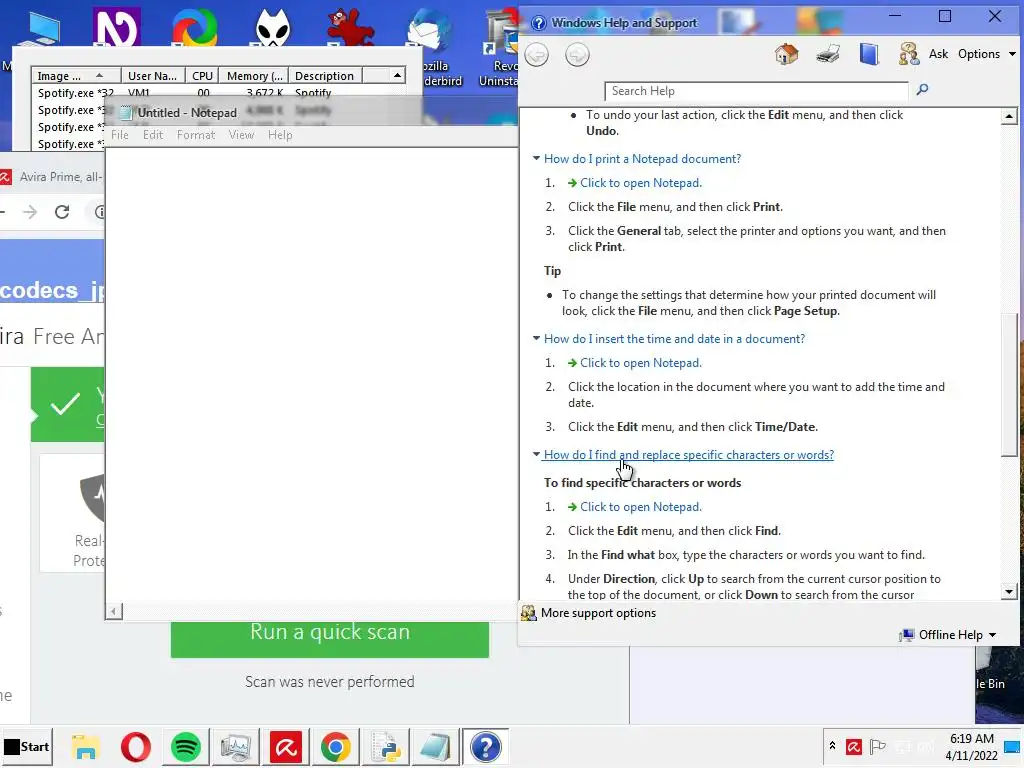This screenshot has width=1024, height=768.
Task: Open Spotify from the taskbar
Action: coord(185,746)
